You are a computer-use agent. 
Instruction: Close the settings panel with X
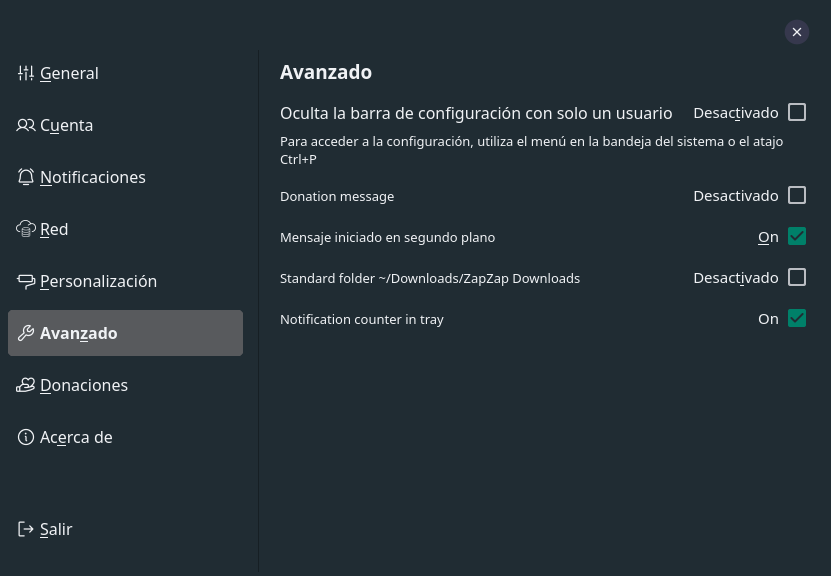click(797, 32)
